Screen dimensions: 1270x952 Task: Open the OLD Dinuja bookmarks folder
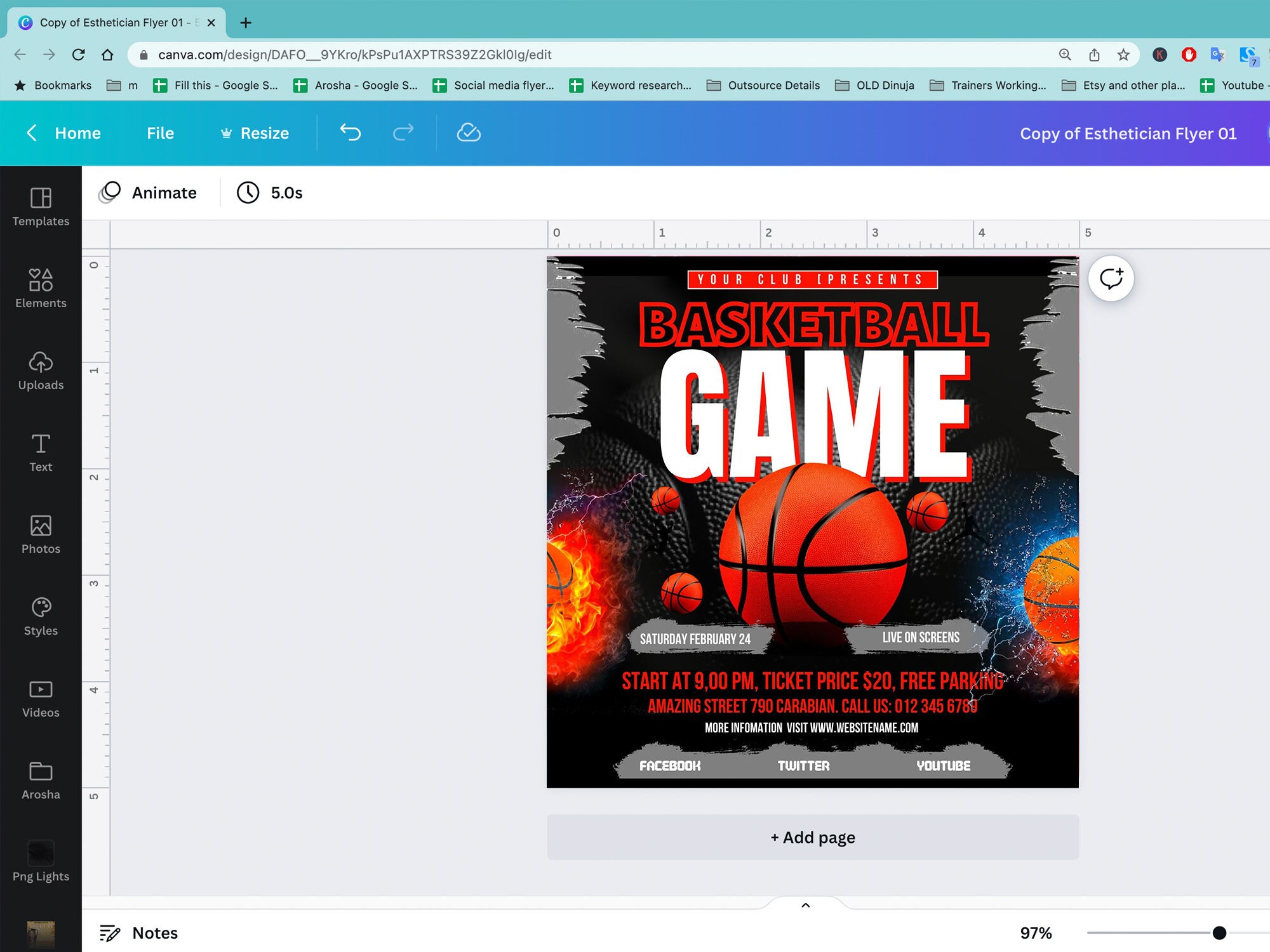tap(874, 85)
